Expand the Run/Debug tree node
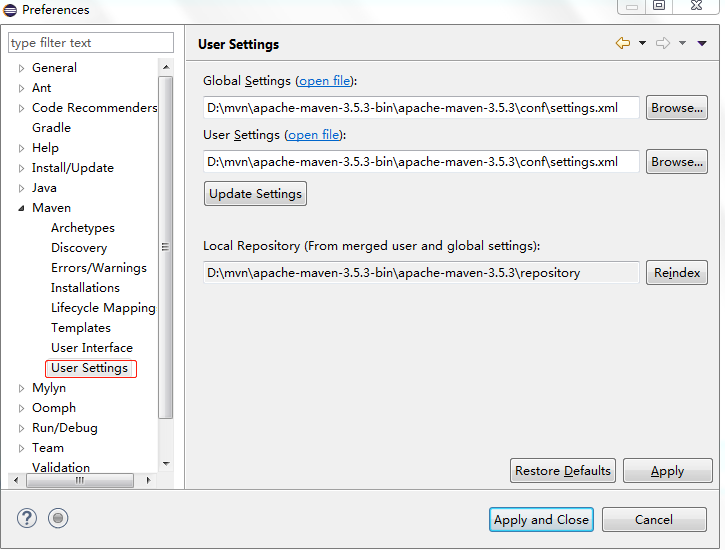The width and height of the screenshot is (725, 550). [21, 428]
